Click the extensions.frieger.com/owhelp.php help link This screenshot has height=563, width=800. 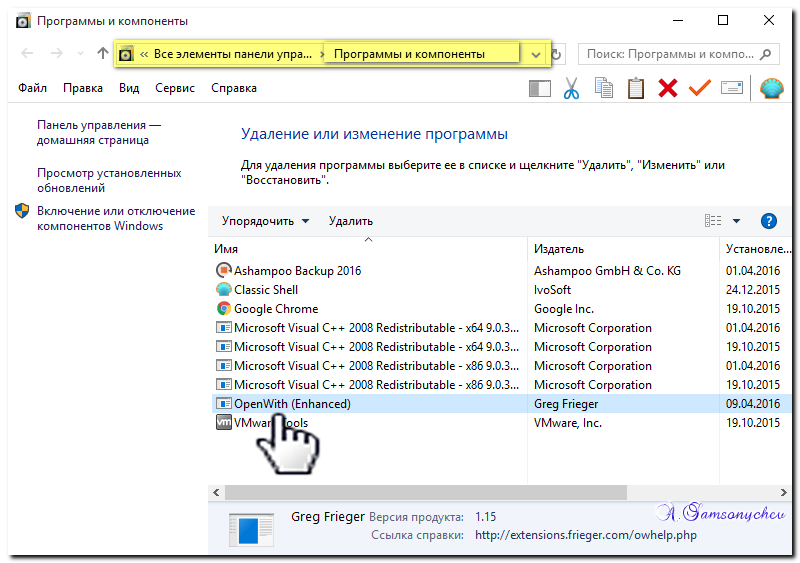(586, 534)
